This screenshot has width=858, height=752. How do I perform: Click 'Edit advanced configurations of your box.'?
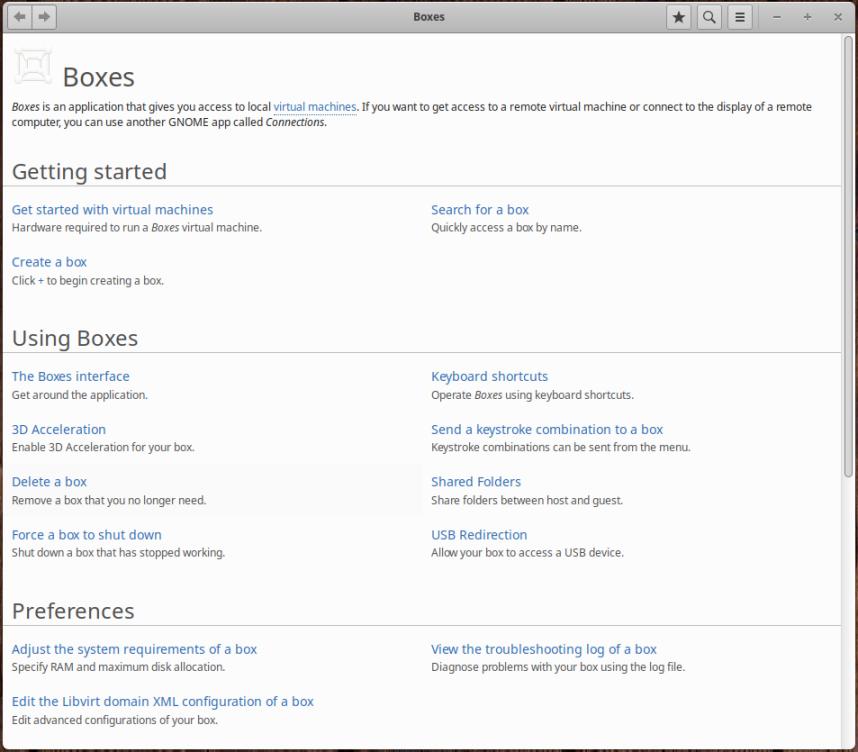click(x=114, y=720)
